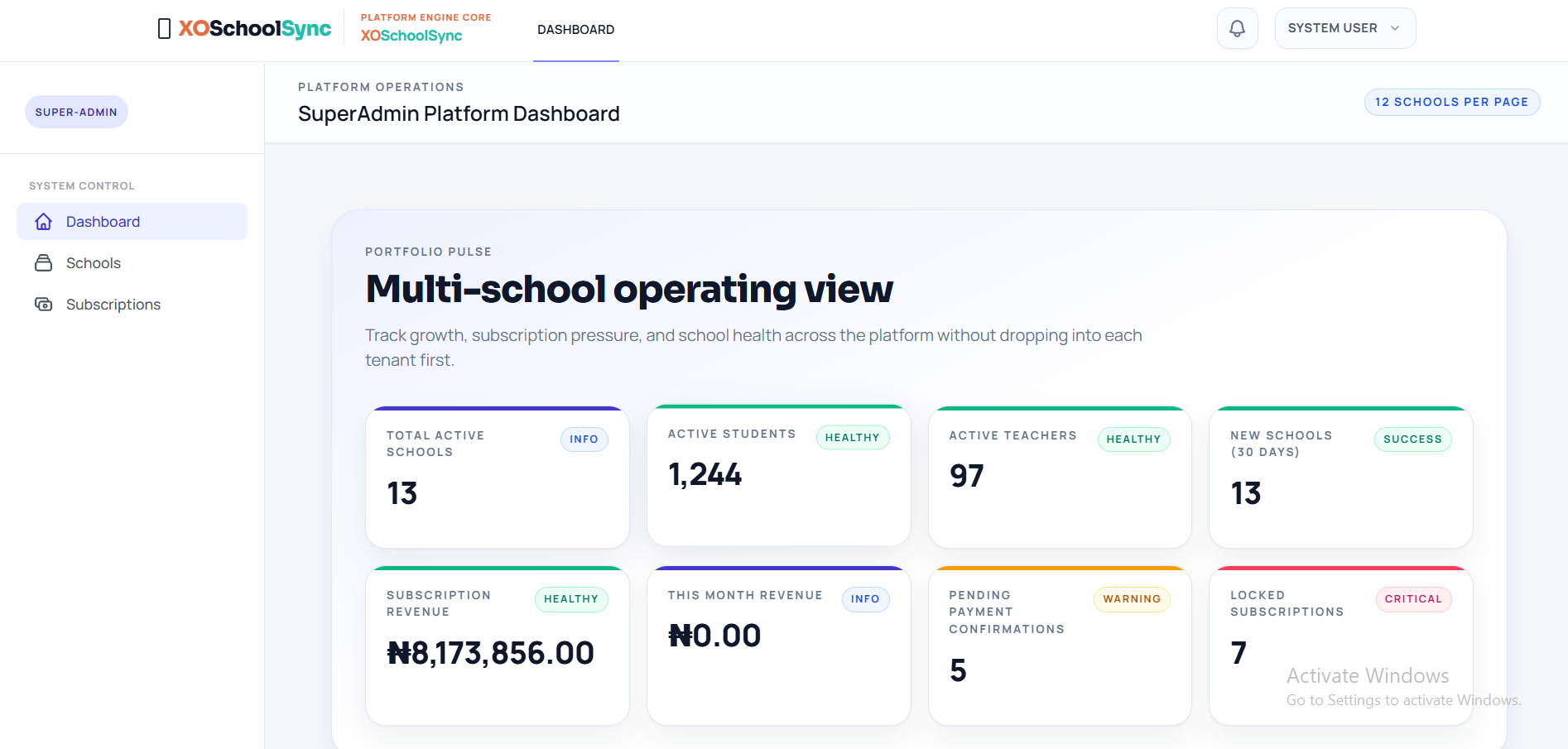Image resolution: width=1568 pixels, height=749 pixels.
Task: Click the Subscriptions icon in sidebar
Action: pyautogui.click(x=44, y=305)
